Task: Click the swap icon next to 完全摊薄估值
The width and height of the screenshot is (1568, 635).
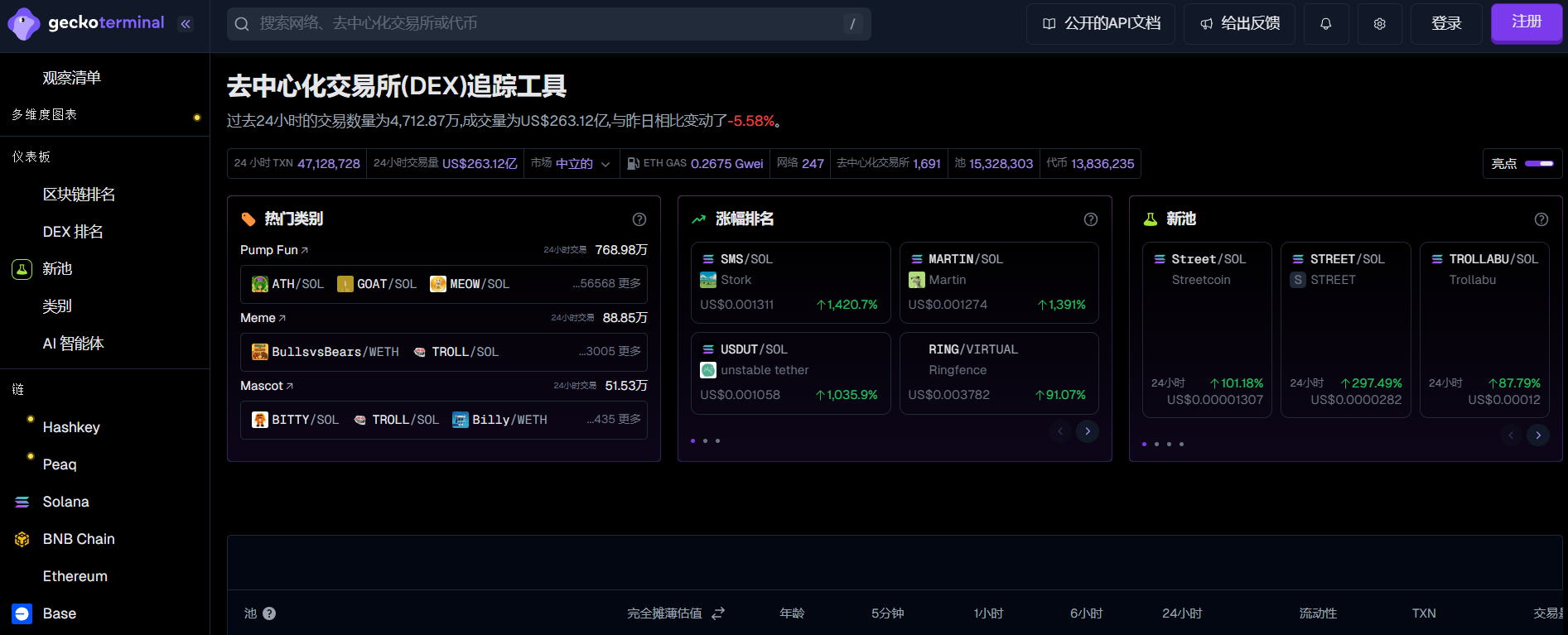Action: point(718,613)
